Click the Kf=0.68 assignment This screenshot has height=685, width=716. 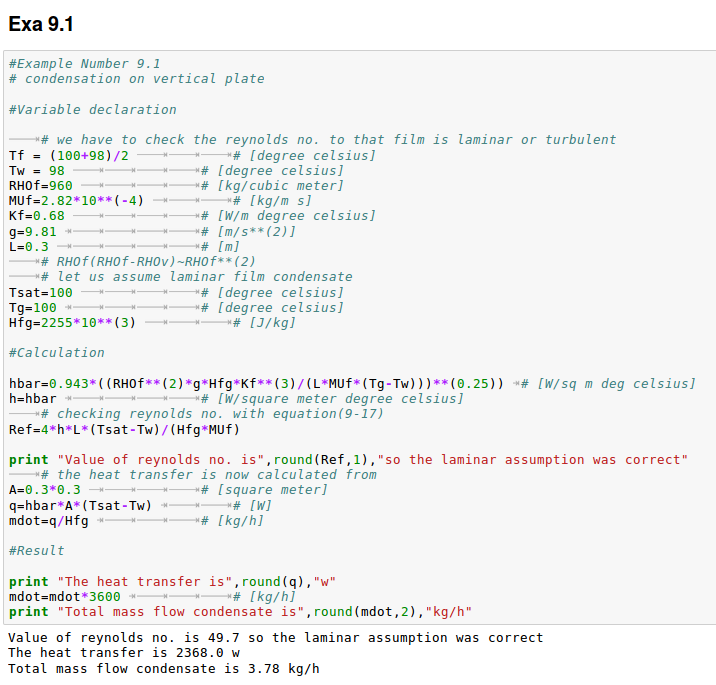point(37,216)
